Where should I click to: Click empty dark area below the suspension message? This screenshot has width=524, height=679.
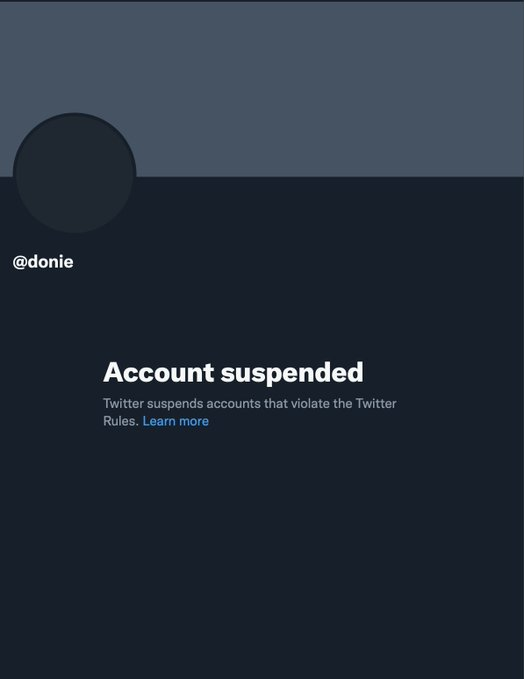pyautogui.click(x=260, y=554)
